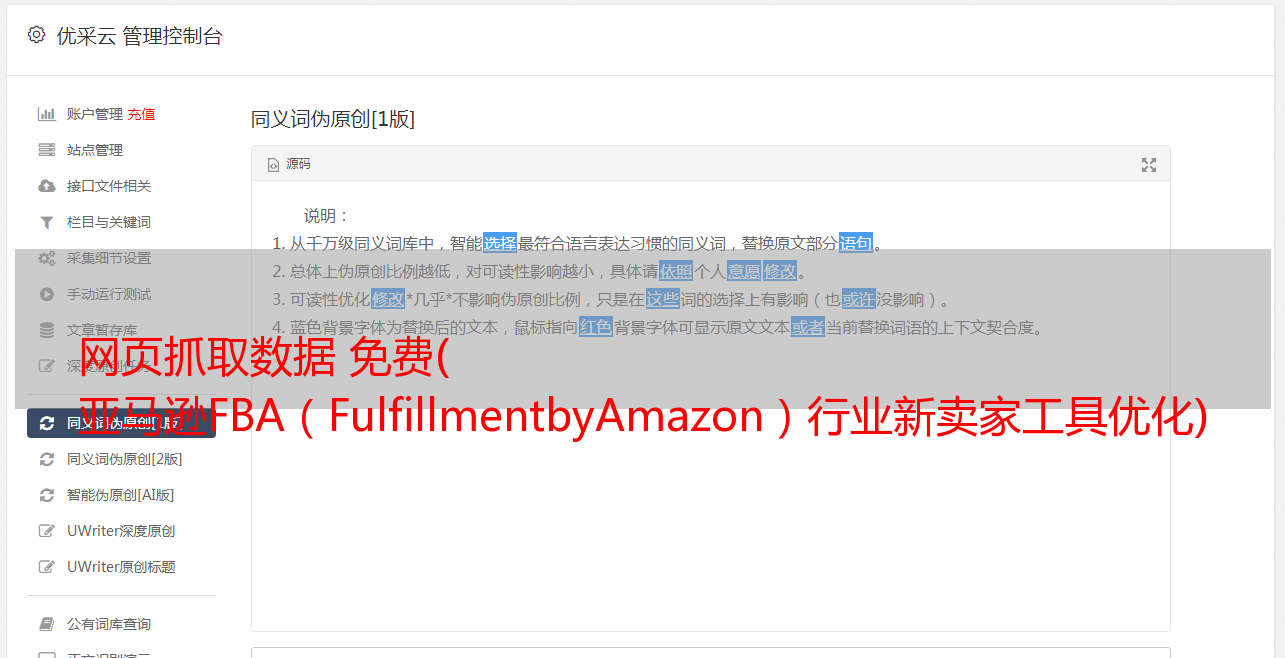The width and height of the screenshot is (1285, 658).
Task: Click the gear icon beside 优采云 管理控制台
Action: click(36, 35)
